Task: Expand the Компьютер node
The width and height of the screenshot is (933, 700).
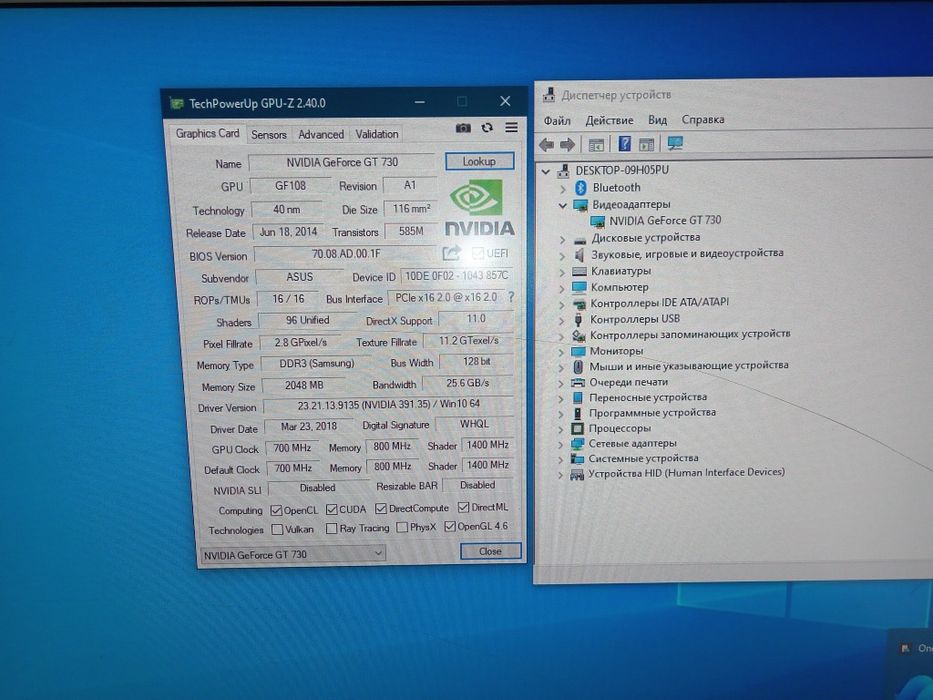Action: coord(562,288)
